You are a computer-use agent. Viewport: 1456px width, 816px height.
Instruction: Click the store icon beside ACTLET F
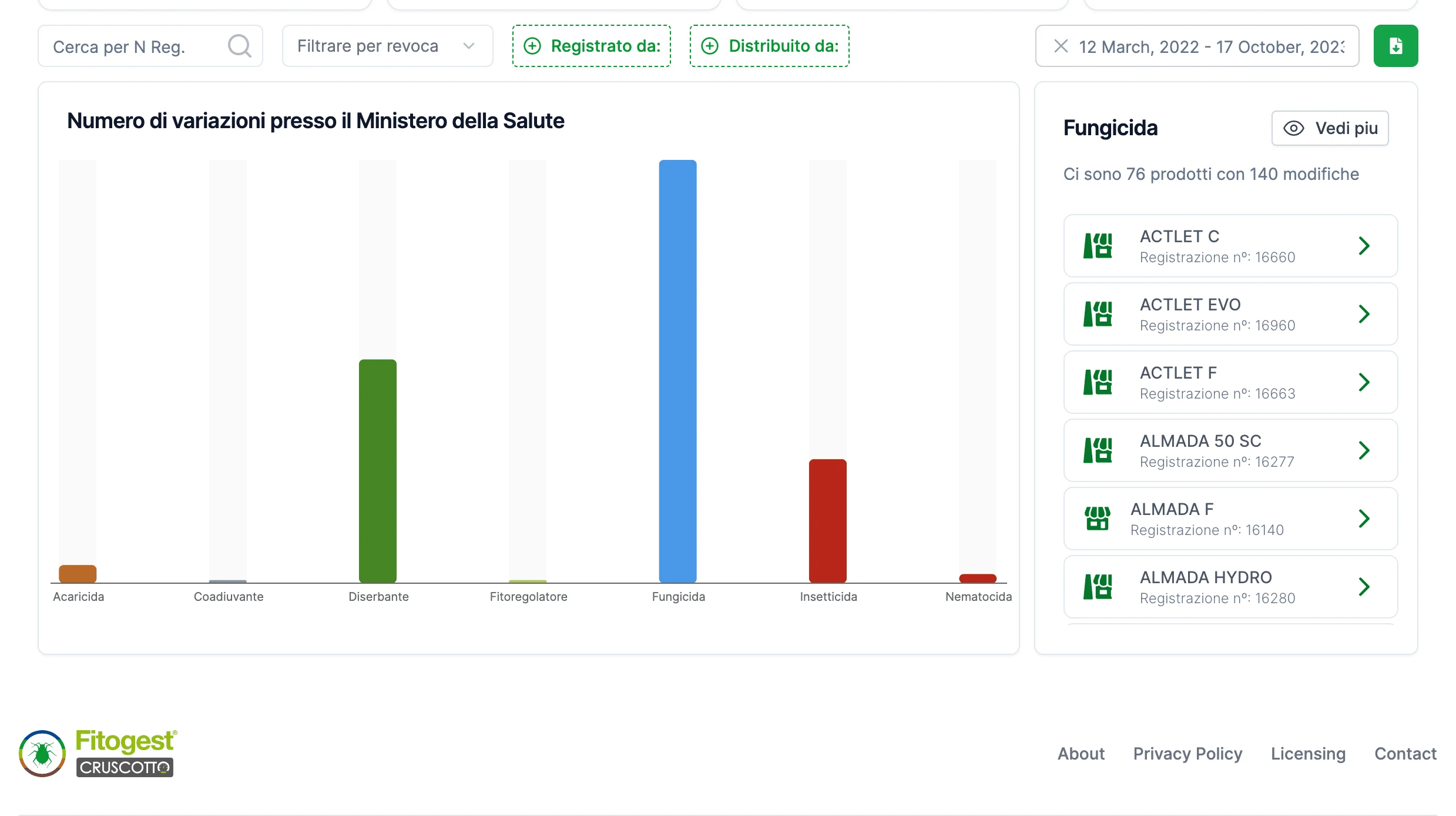[x=1098, y=382]
